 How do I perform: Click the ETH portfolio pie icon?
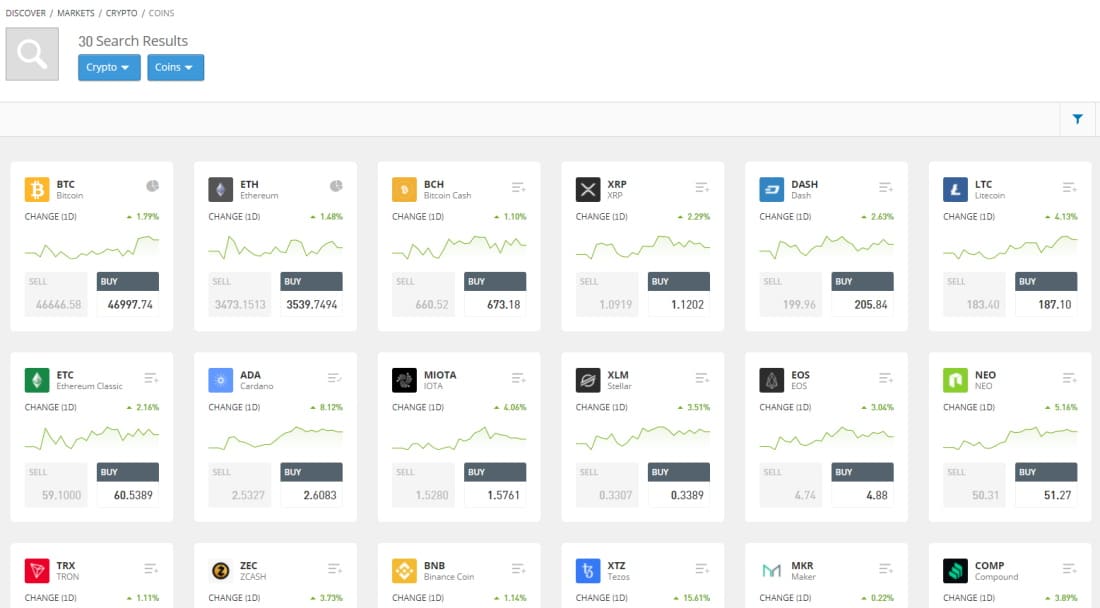[336, 186]
